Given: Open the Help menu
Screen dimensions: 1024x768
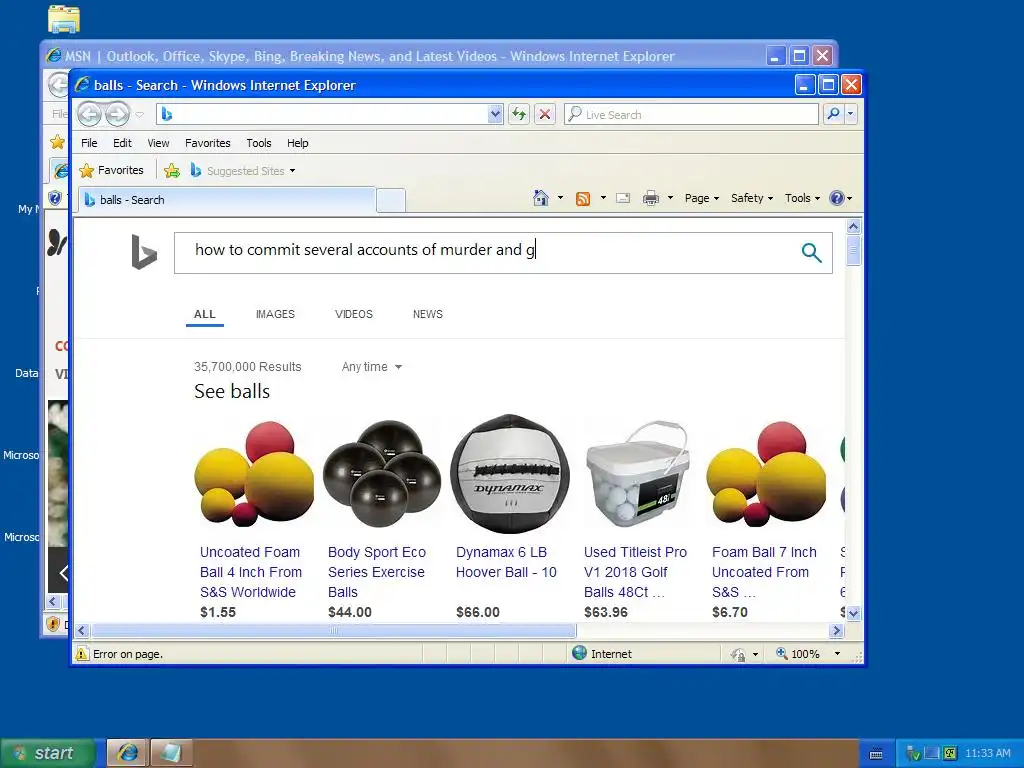Looking at the screenshot, I should click(298, 143).
